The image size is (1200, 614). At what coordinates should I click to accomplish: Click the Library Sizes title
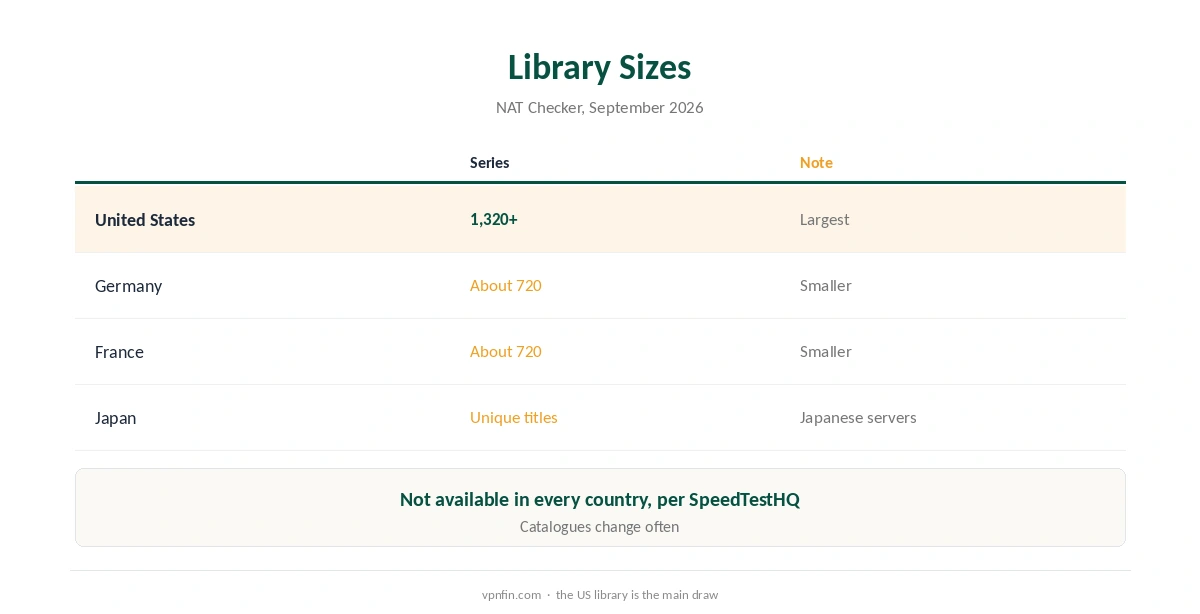coord(599,67)
